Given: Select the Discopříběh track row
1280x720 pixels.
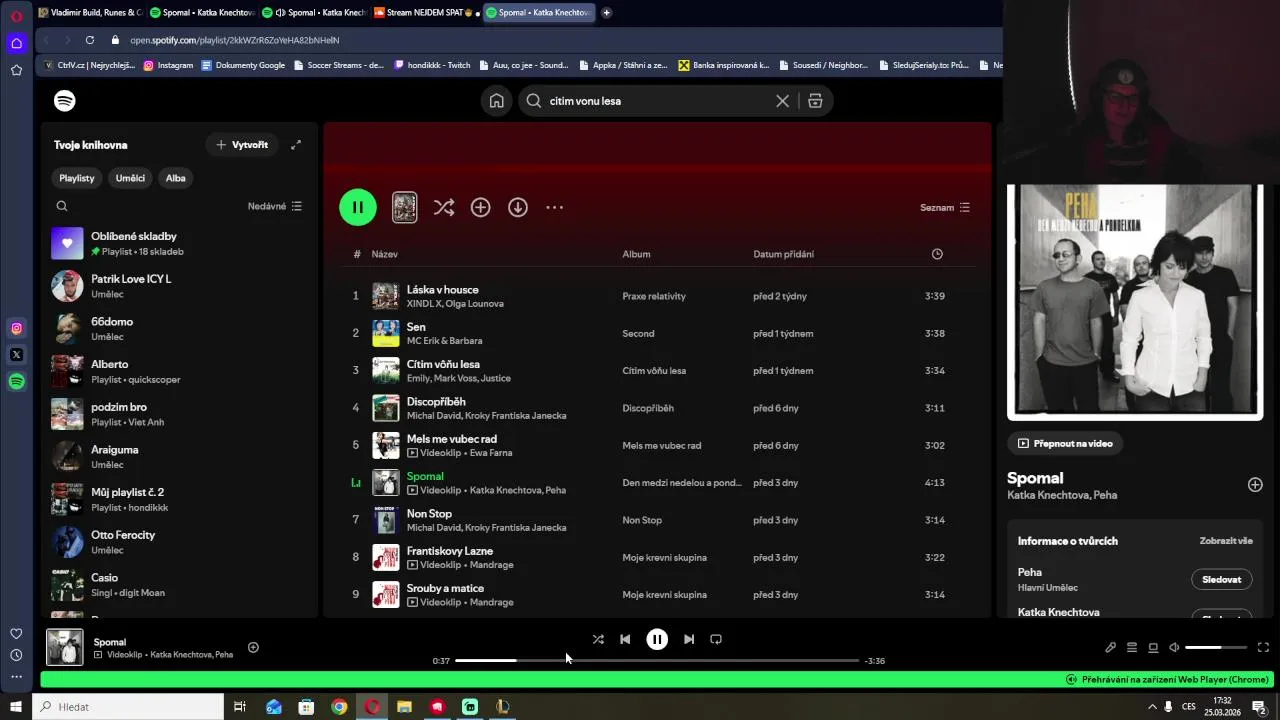Looking at the screenshot, I should click(659, 408).
